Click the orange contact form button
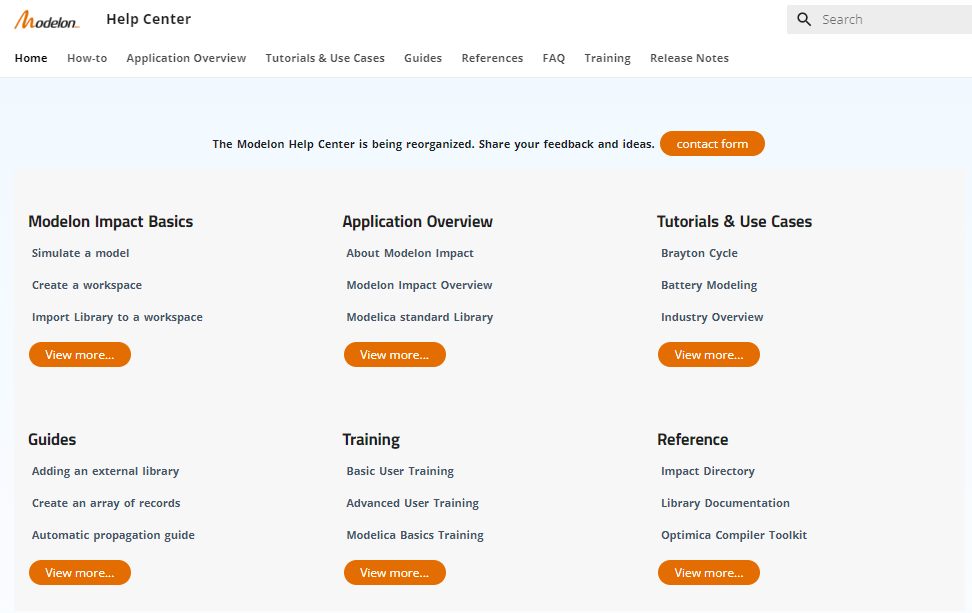Screen dimensions: 972x613 pyautogui.click(x=712, y=144)
